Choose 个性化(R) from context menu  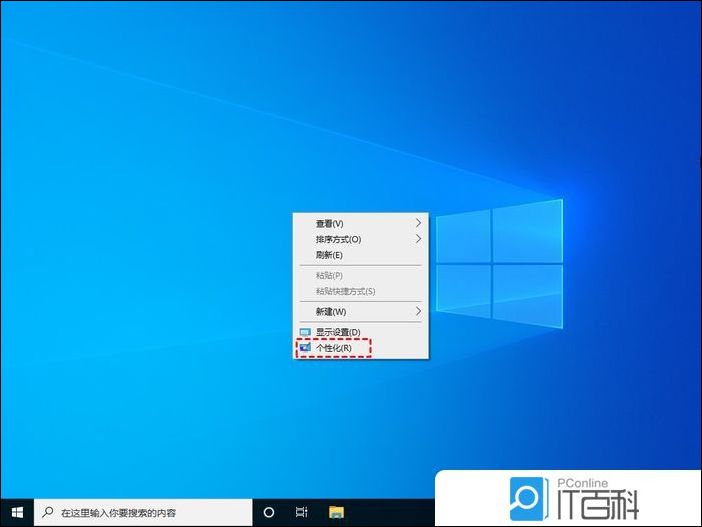point(361,348)
